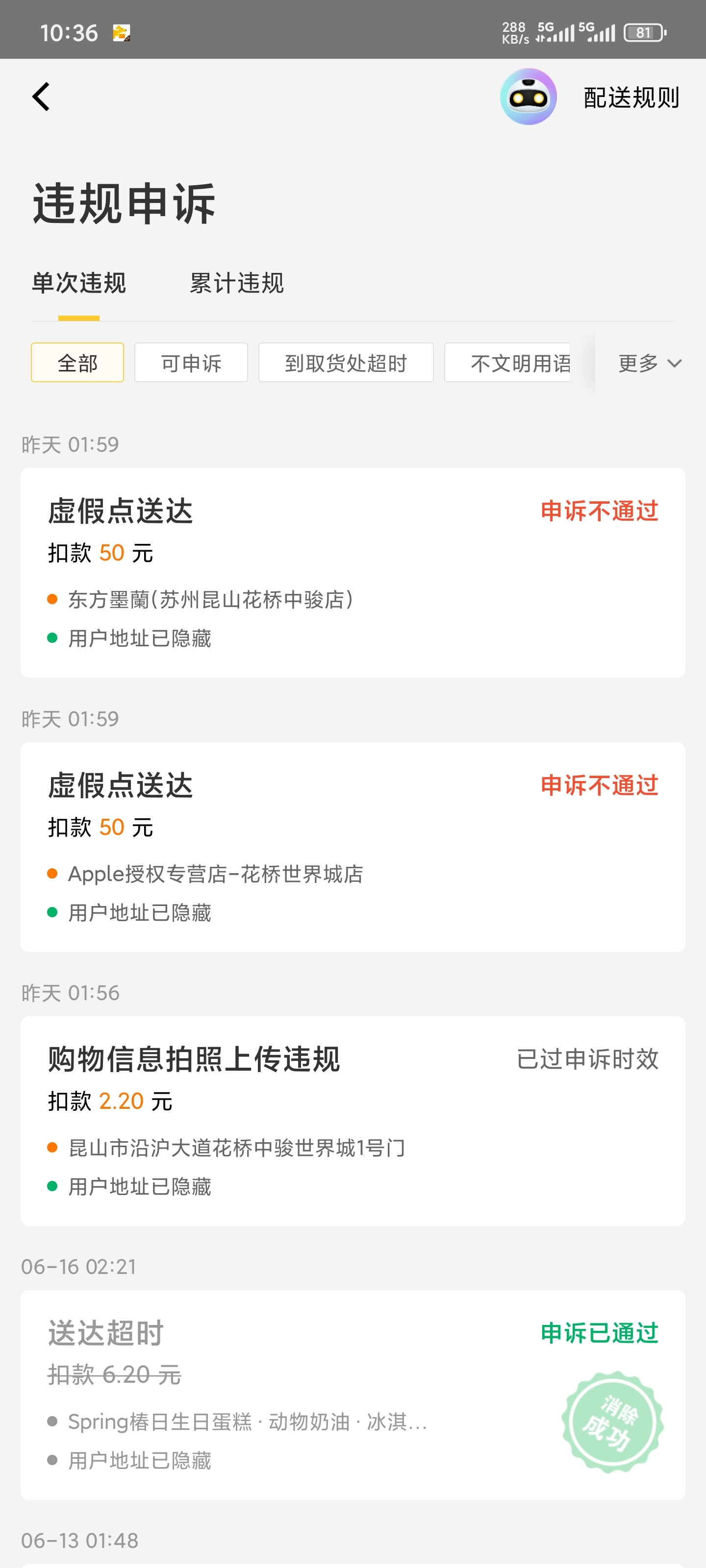The height and width of the screenshot is (1568, 706).
Task: Expand the 更多 filters dropdown
Action: click(649, 364)
